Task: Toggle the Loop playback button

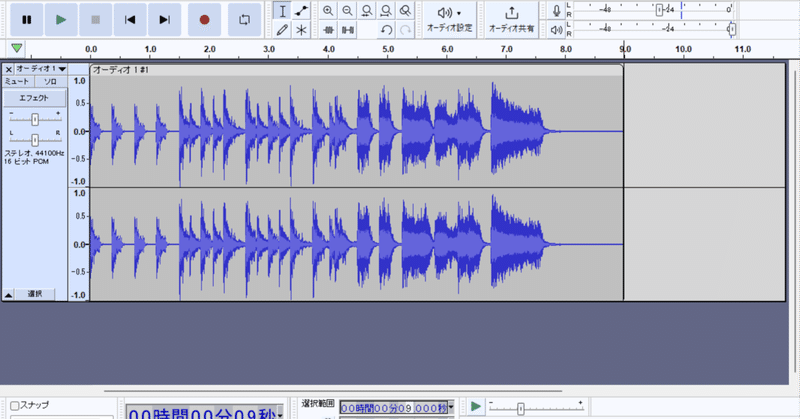Action: [244, 19]
